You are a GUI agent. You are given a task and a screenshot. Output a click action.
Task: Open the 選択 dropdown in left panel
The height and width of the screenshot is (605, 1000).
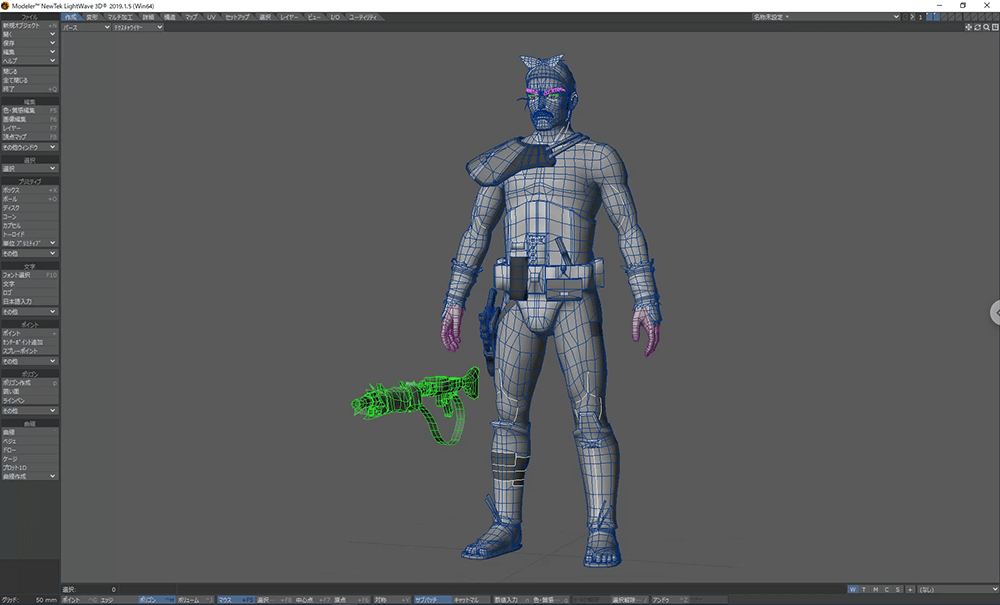(29, 169)
